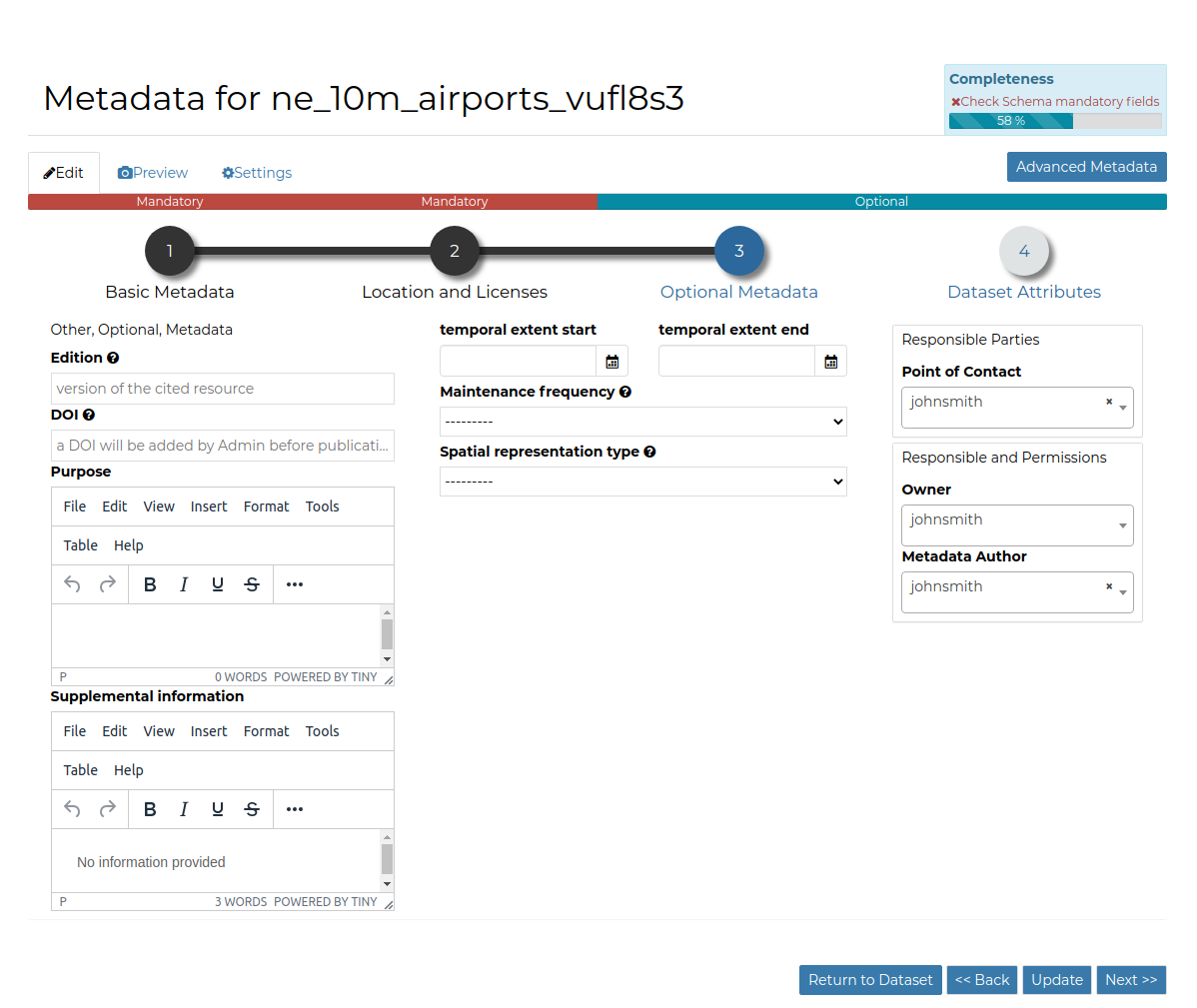Open the Spatial representation type dropdown
The image size is (1197, 1008).
pyautogui.click(x=642, y=482)
